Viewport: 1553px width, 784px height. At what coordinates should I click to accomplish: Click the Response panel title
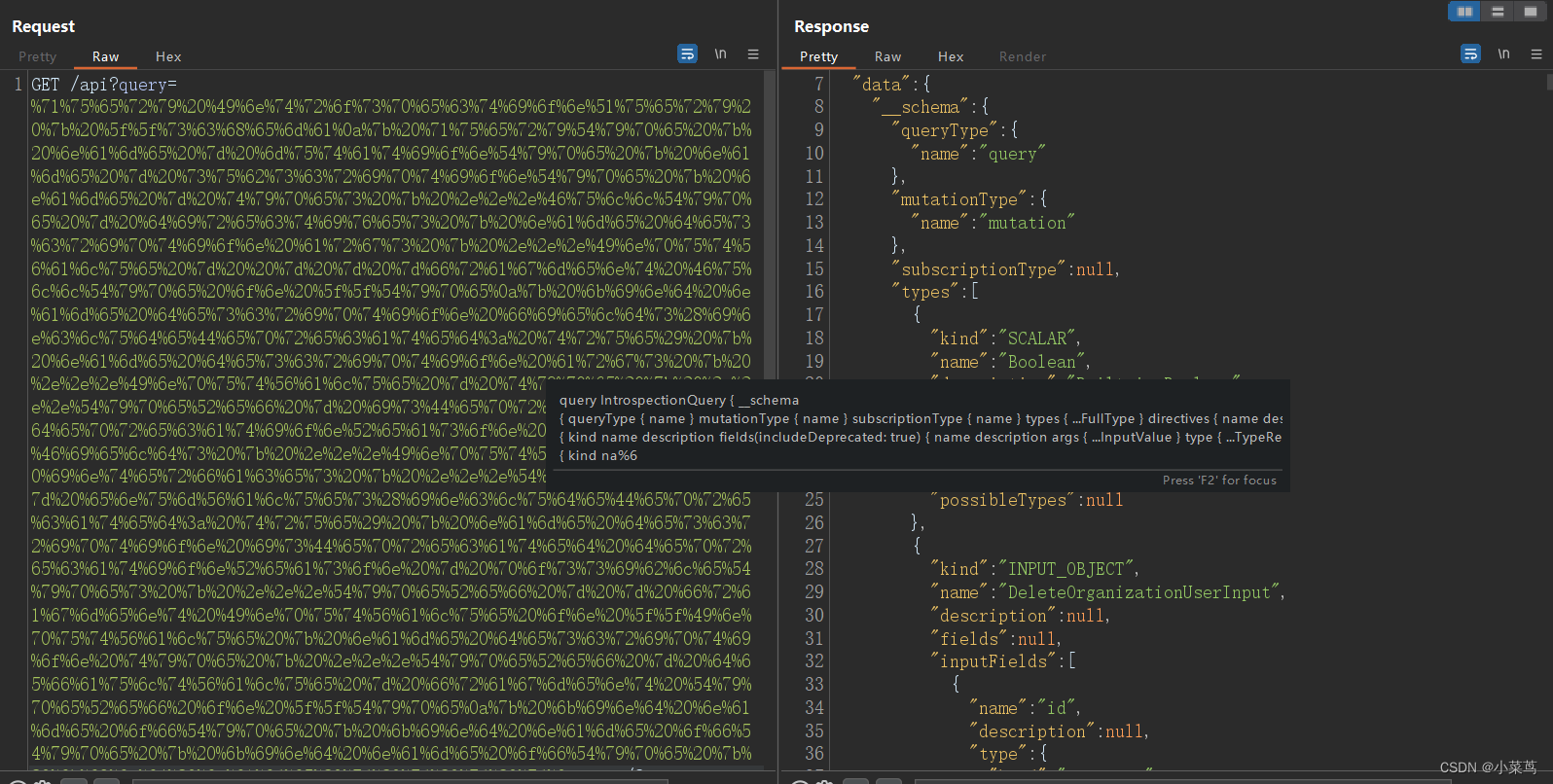click(831, 26)
